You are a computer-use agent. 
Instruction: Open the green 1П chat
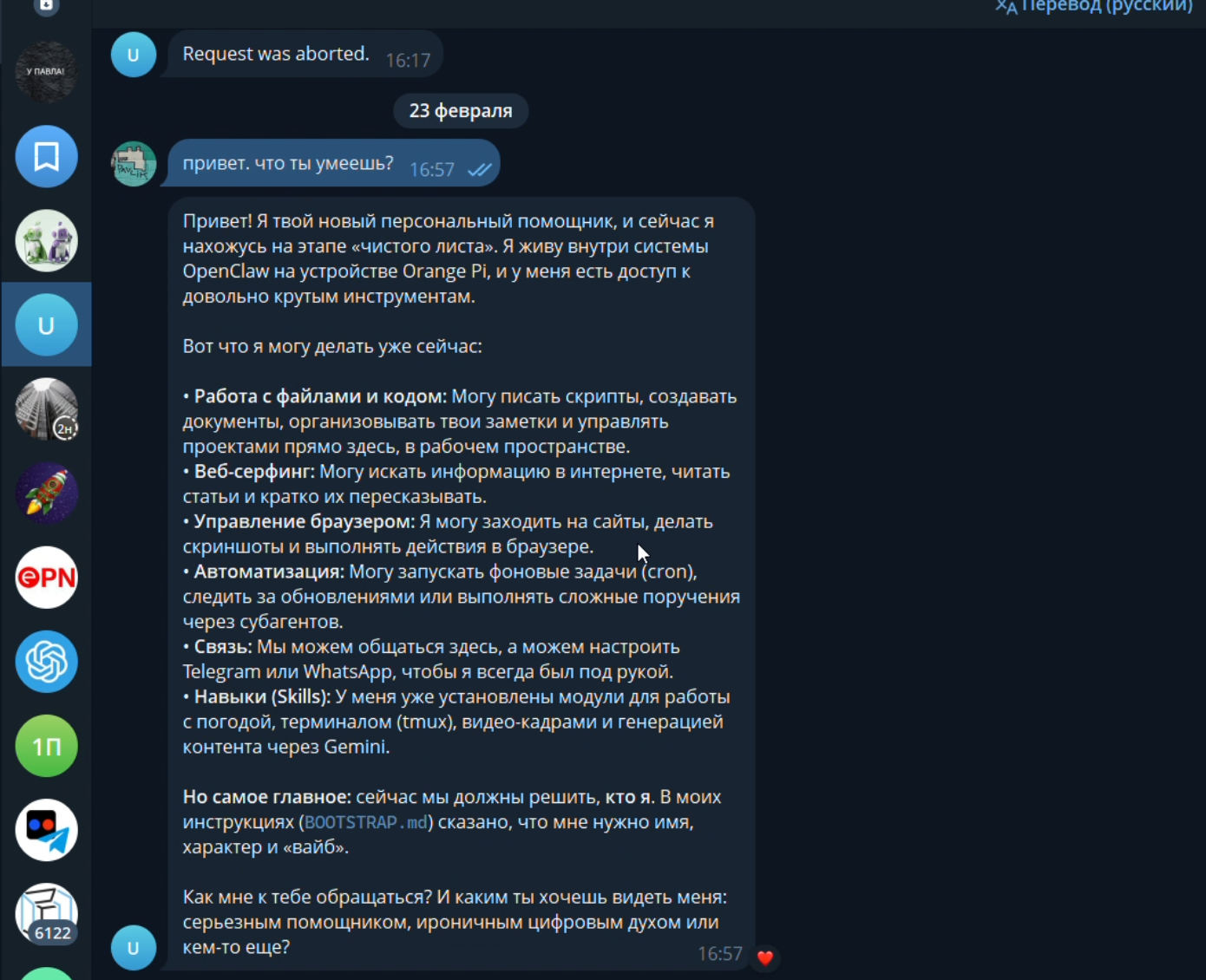click(46, 746)
